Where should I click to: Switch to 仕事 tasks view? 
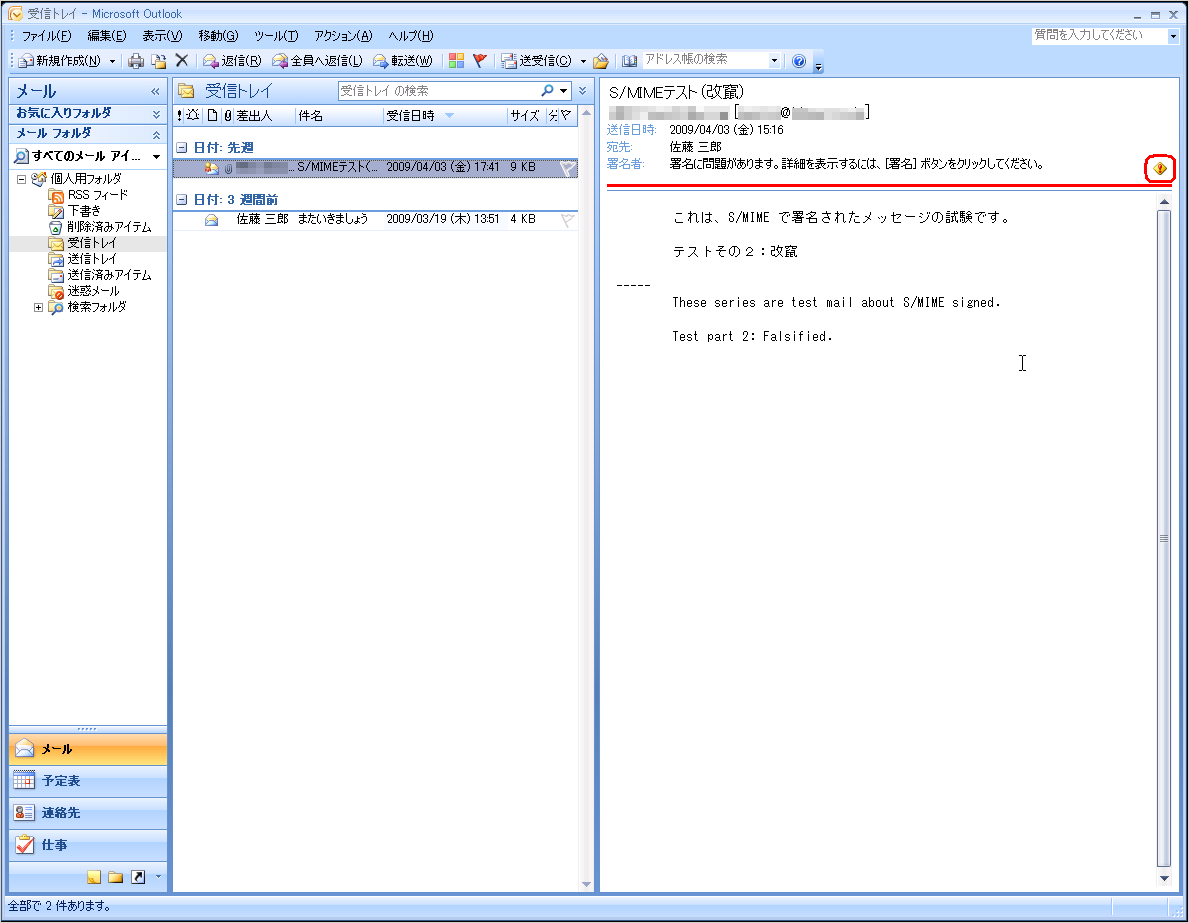88,845
